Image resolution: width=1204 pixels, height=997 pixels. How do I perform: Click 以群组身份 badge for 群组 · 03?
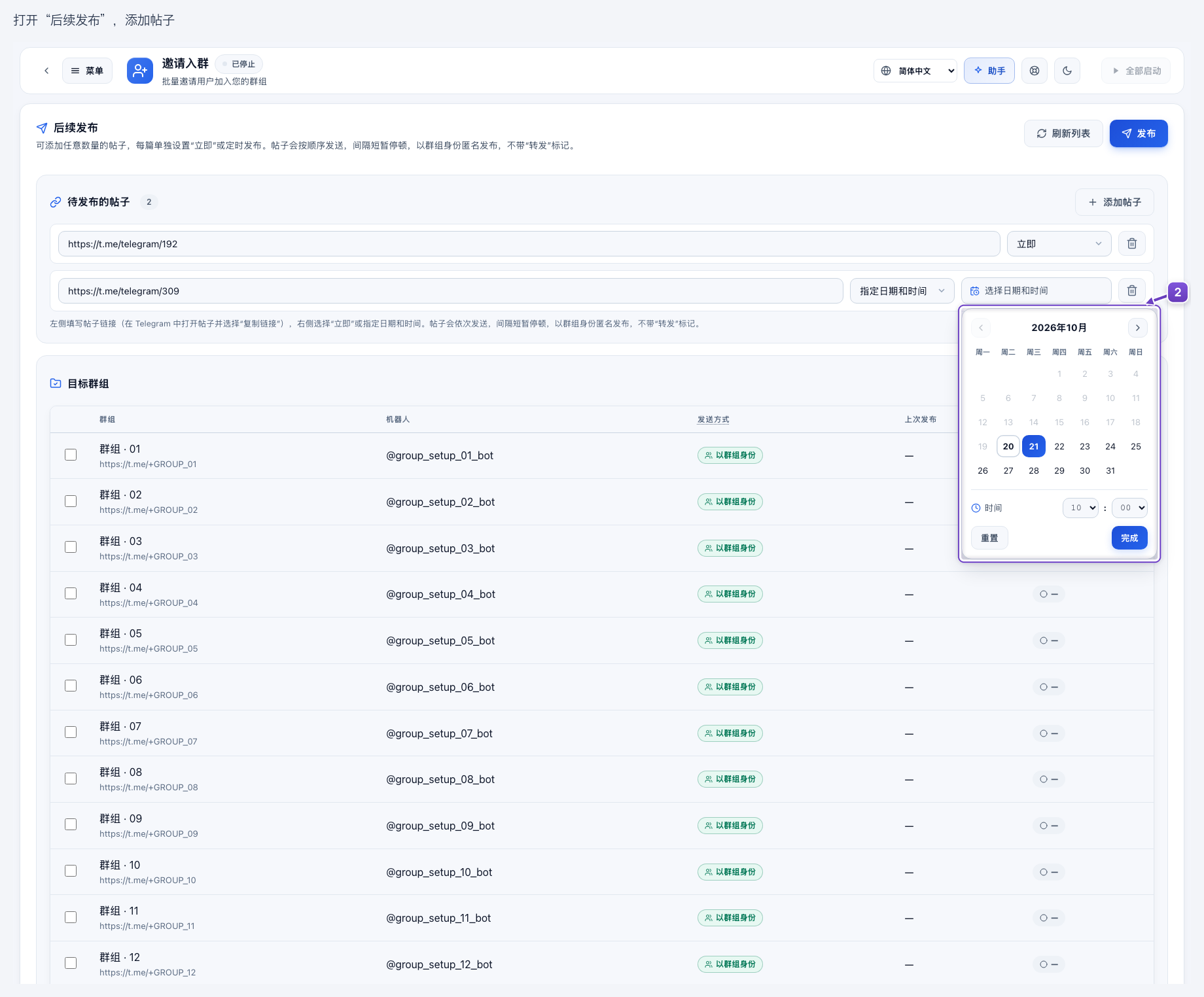[730, 548]
